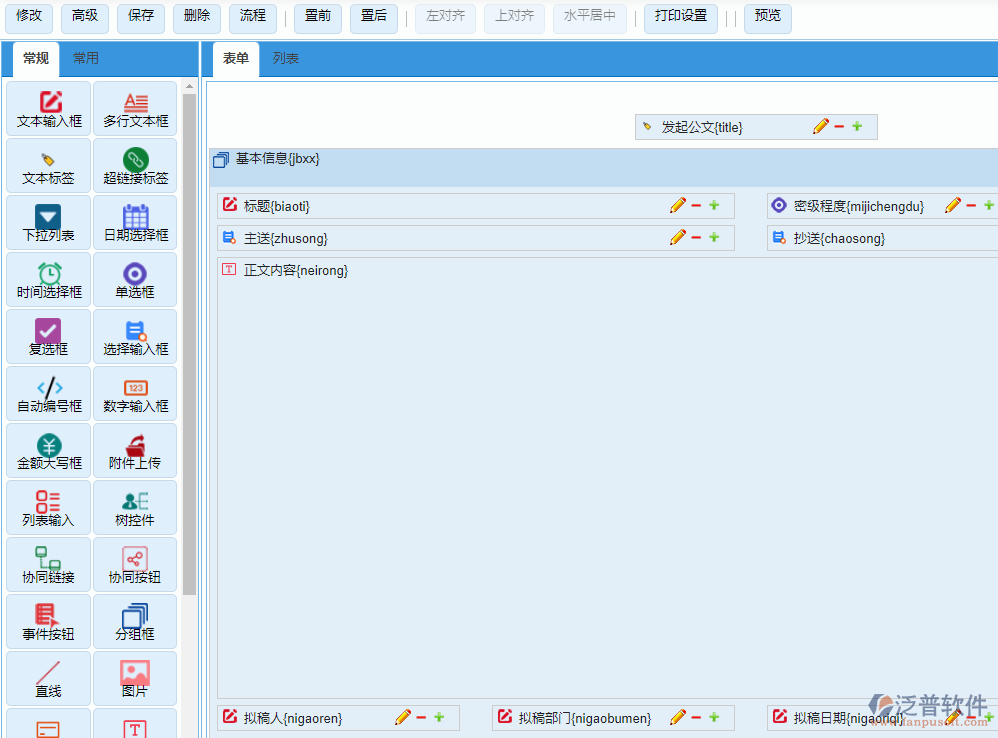Select the 分组框 group box control

pyautogui.click(x=135, y=622)
